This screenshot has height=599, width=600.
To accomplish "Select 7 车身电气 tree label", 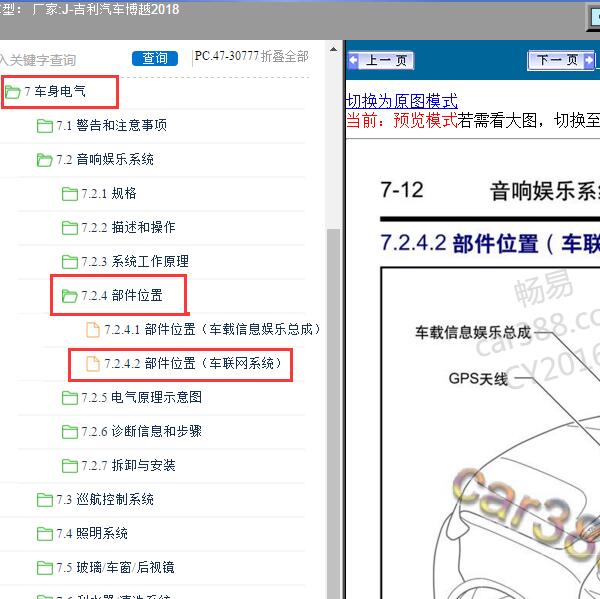I will [x=55, y=91].
